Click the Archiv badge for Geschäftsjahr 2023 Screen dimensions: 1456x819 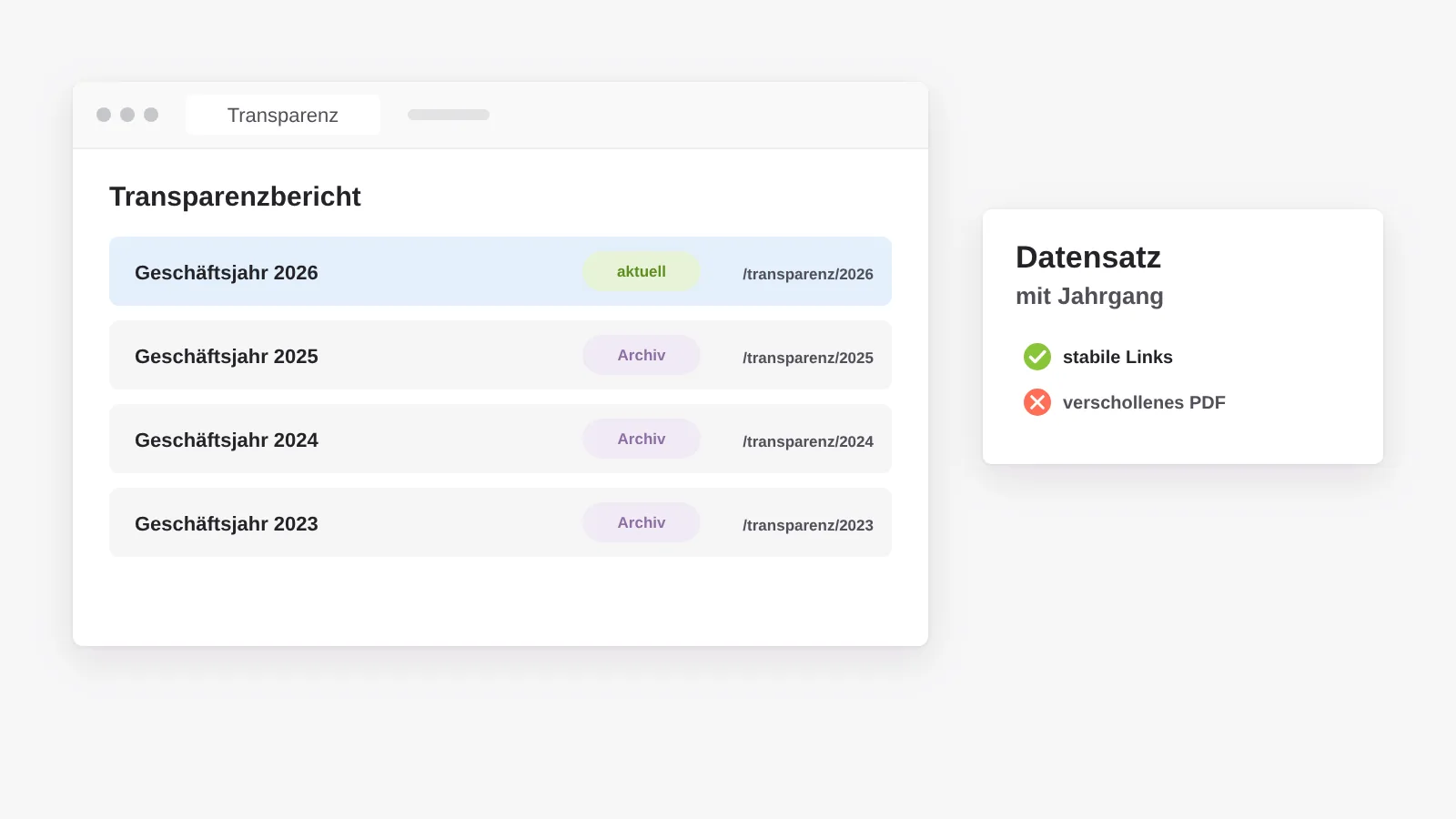tap(642, 522)
